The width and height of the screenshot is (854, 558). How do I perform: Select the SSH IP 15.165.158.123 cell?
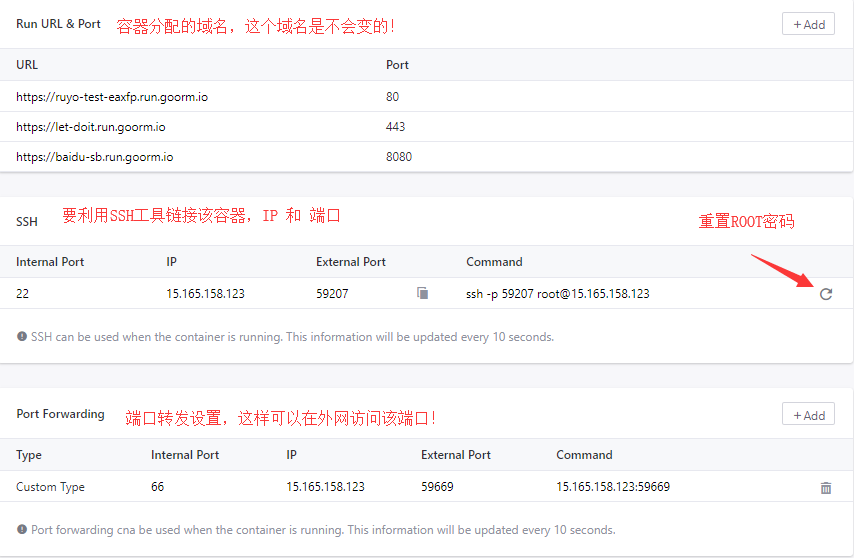205,294
